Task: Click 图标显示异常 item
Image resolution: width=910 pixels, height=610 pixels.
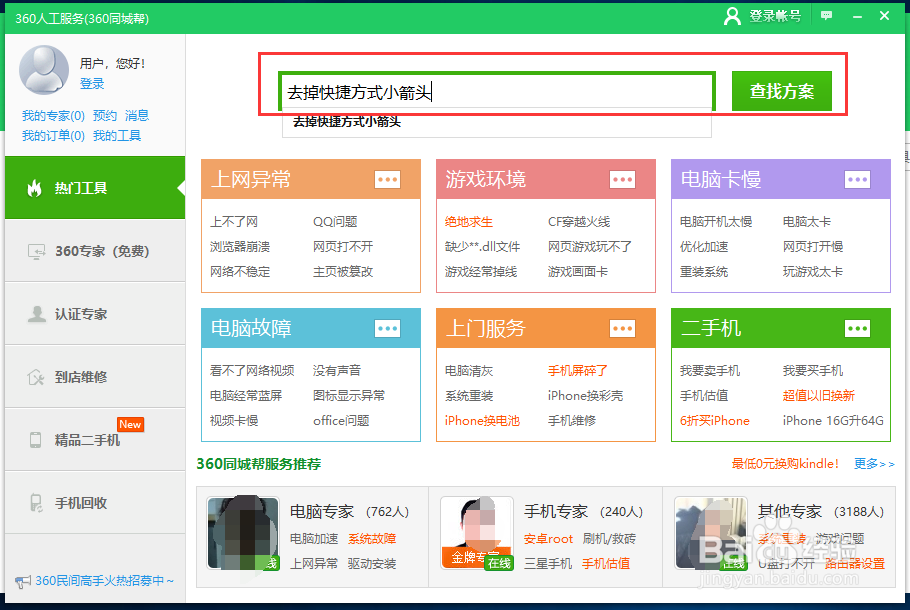Action: [349, 396]
